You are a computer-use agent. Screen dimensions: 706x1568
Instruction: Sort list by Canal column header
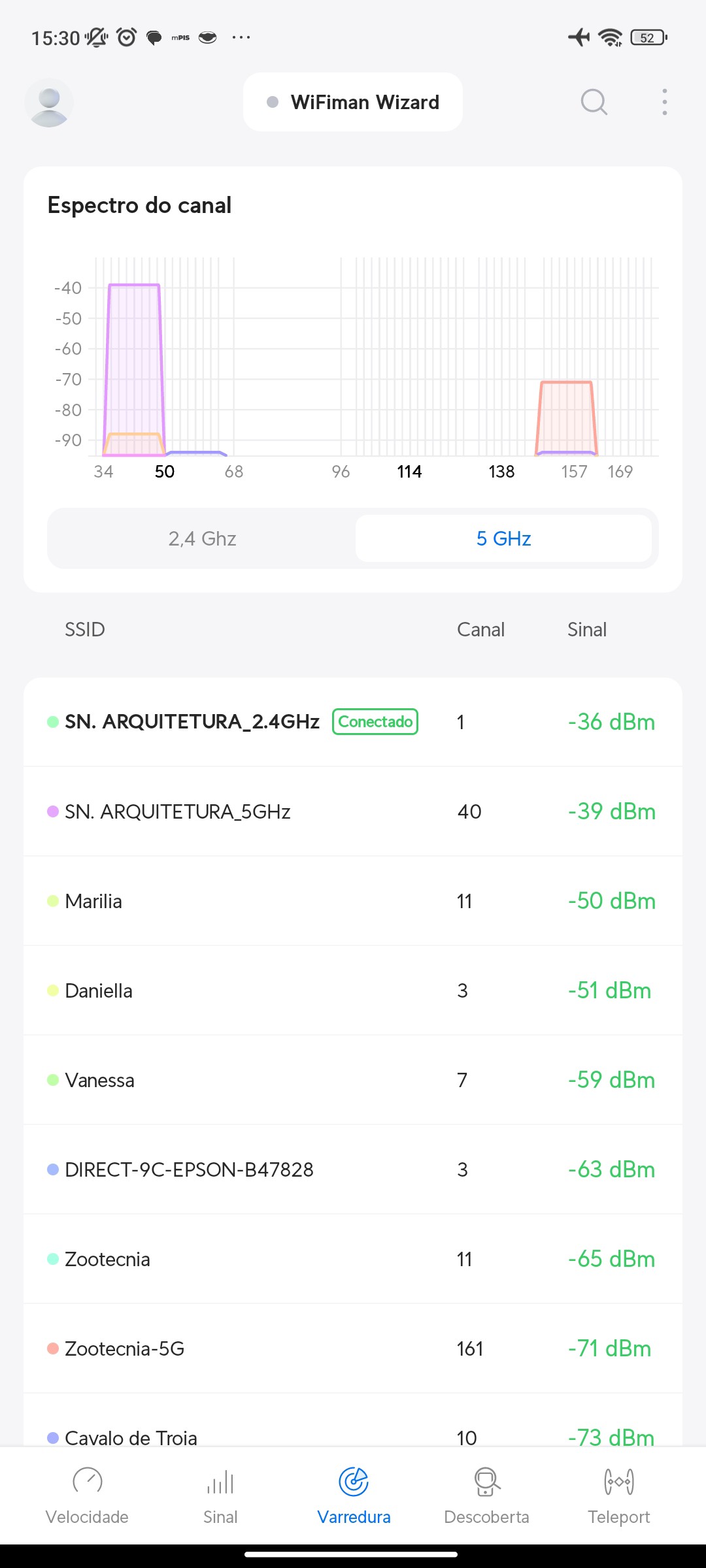(x=480, y=629)
